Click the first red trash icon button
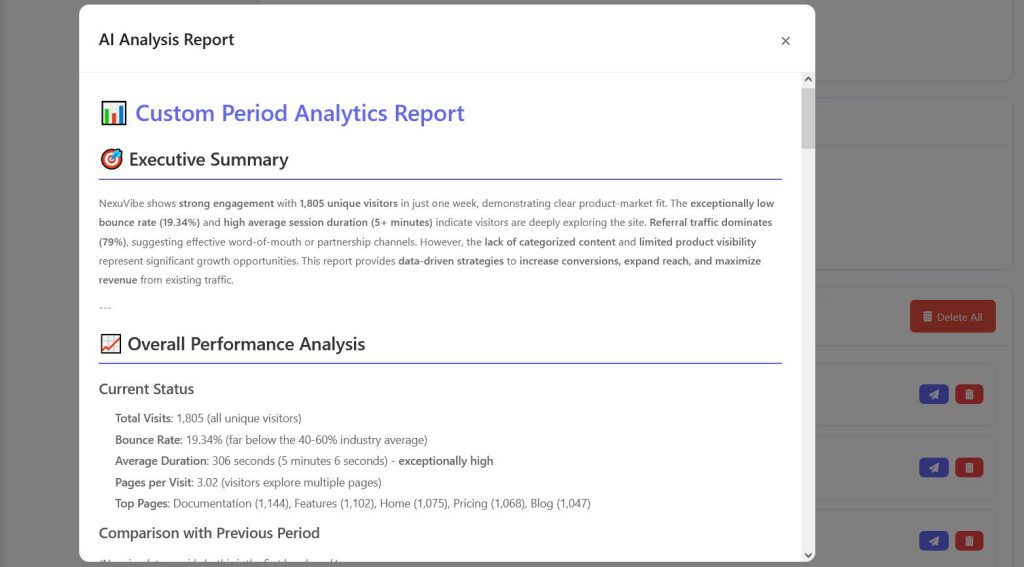This screenshot has height=567, width=1024. pyautogui.click(x=969, y=394)
